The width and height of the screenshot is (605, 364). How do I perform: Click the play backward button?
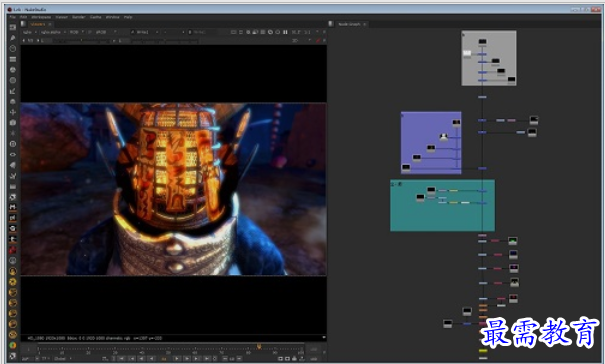point(152,359)
